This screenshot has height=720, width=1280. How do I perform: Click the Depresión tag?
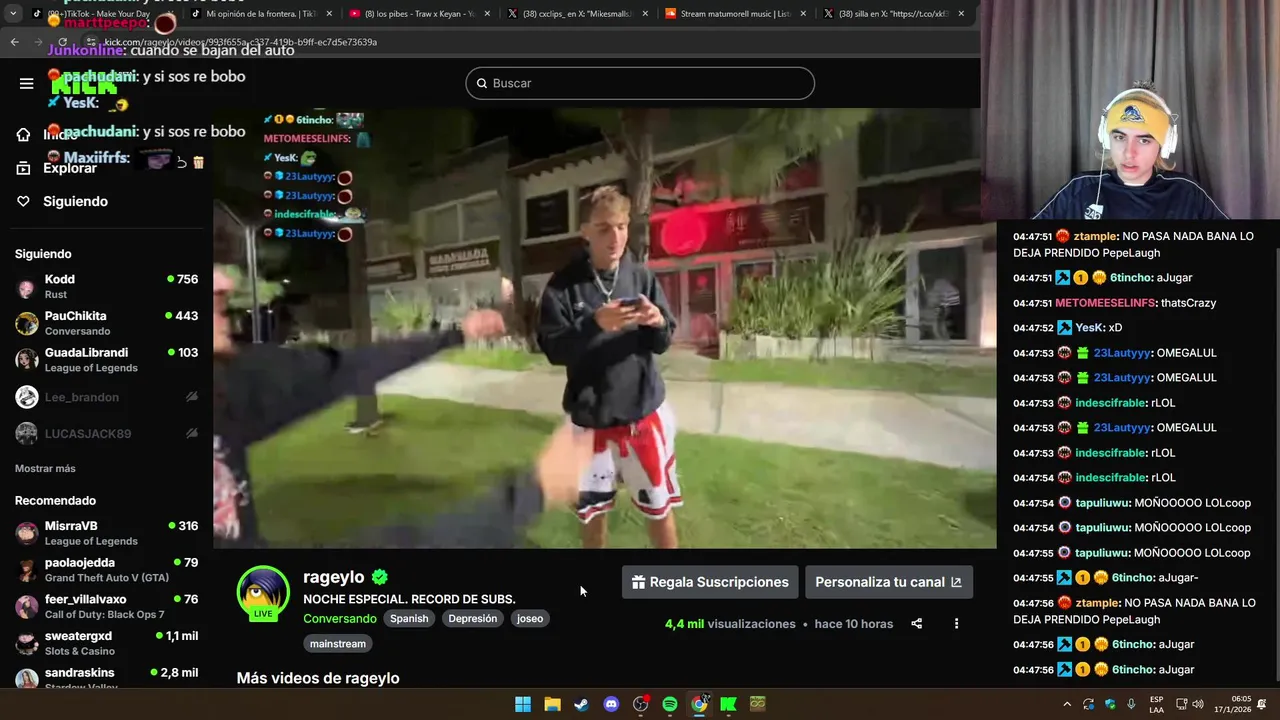pyautogui.click(x=473, y=619)
